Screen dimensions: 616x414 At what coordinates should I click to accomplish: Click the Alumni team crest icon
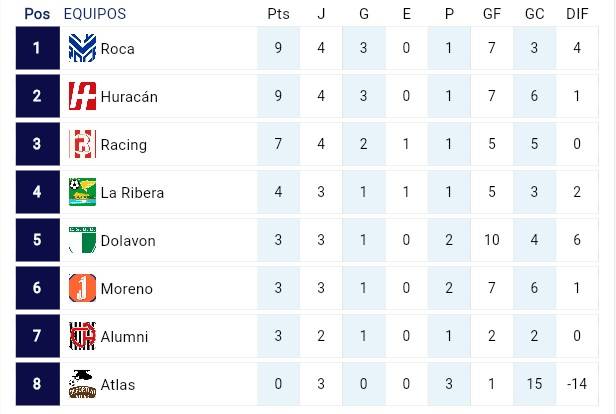pos(81,336)
